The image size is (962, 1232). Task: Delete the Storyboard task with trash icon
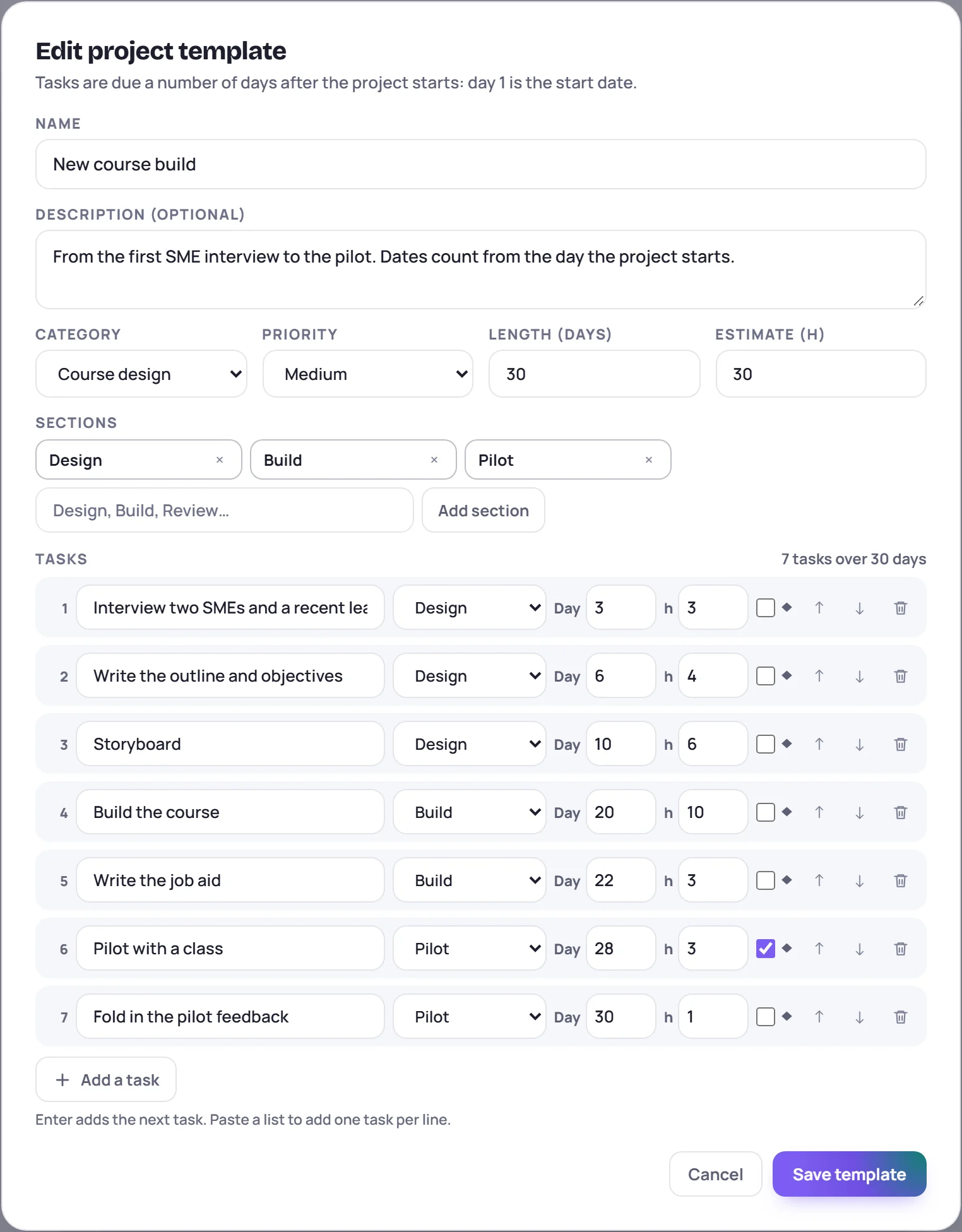click(x=901, y=744)
